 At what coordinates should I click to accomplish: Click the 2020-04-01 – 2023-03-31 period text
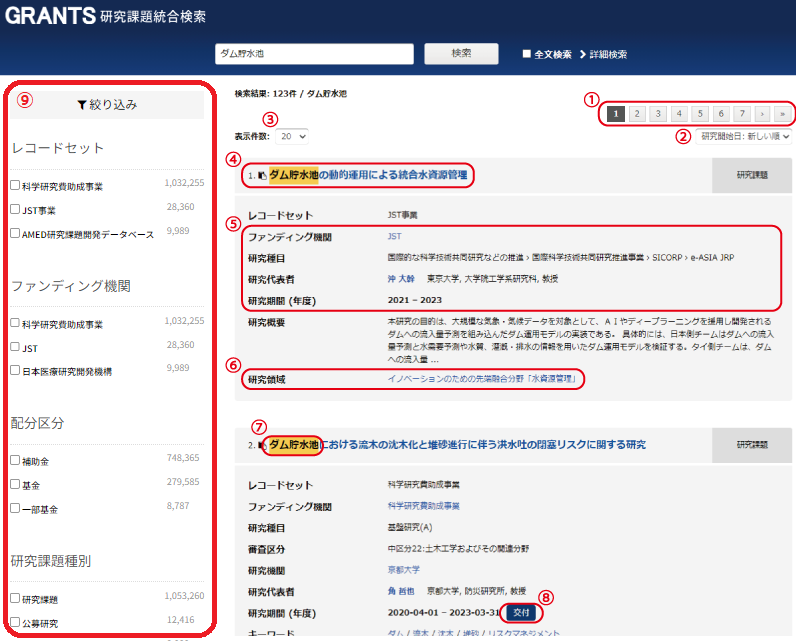coord(444,613)
